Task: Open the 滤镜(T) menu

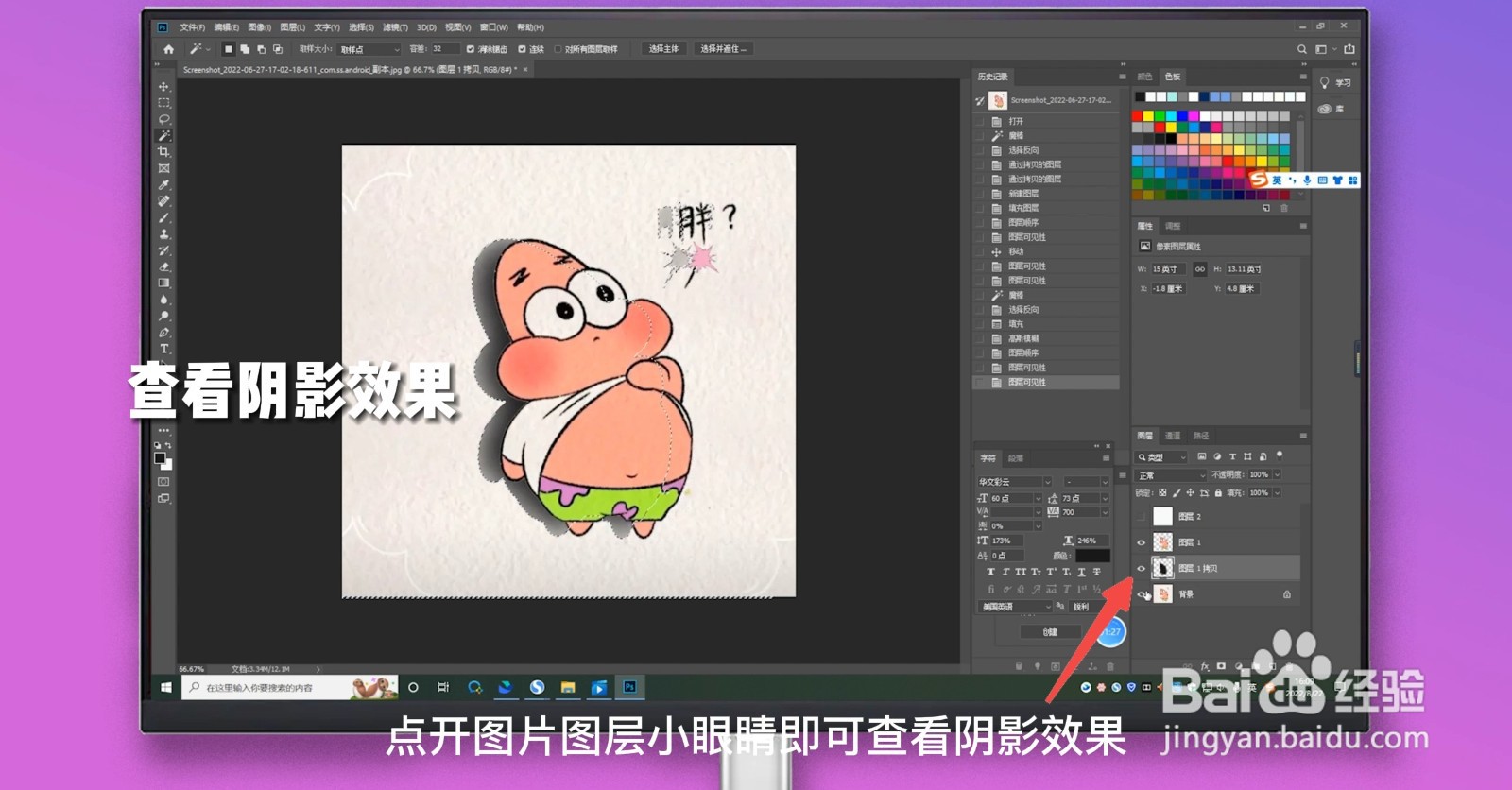Action: coord(396,27)
